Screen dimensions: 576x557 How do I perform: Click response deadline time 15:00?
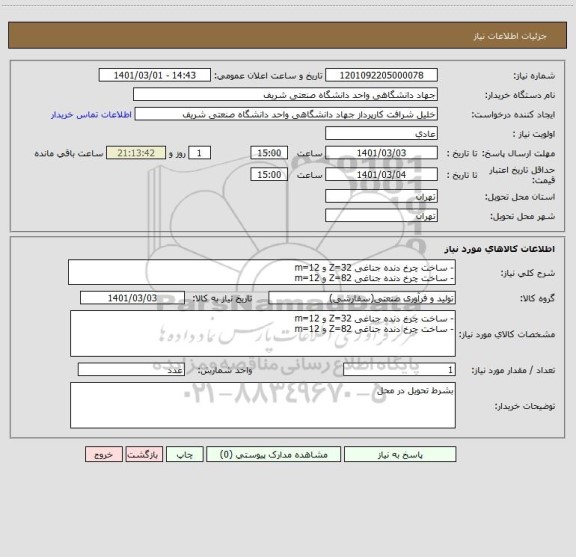[x=269, y=153]
